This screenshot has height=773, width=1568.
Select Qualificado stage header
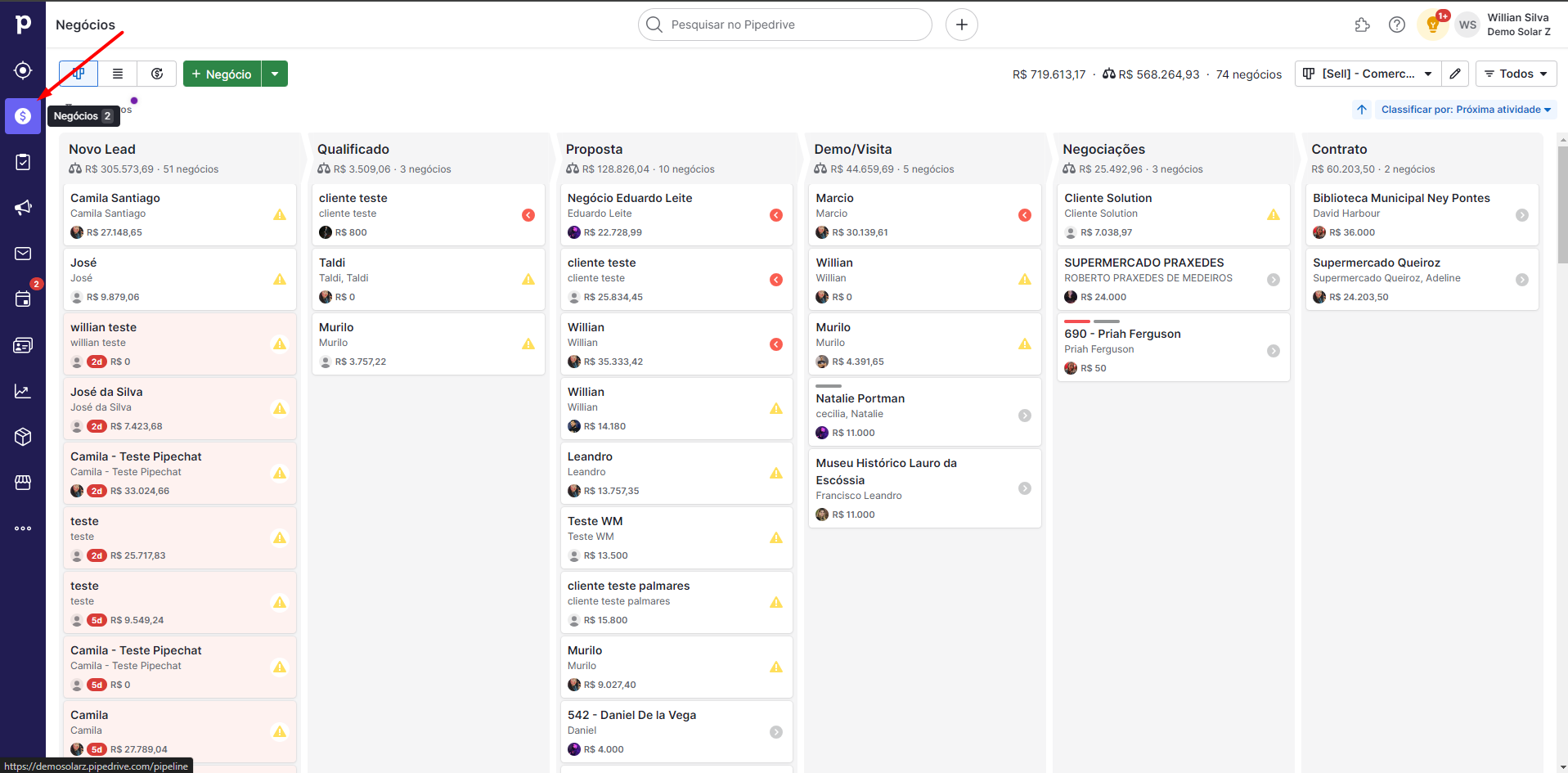click(353, 149)
